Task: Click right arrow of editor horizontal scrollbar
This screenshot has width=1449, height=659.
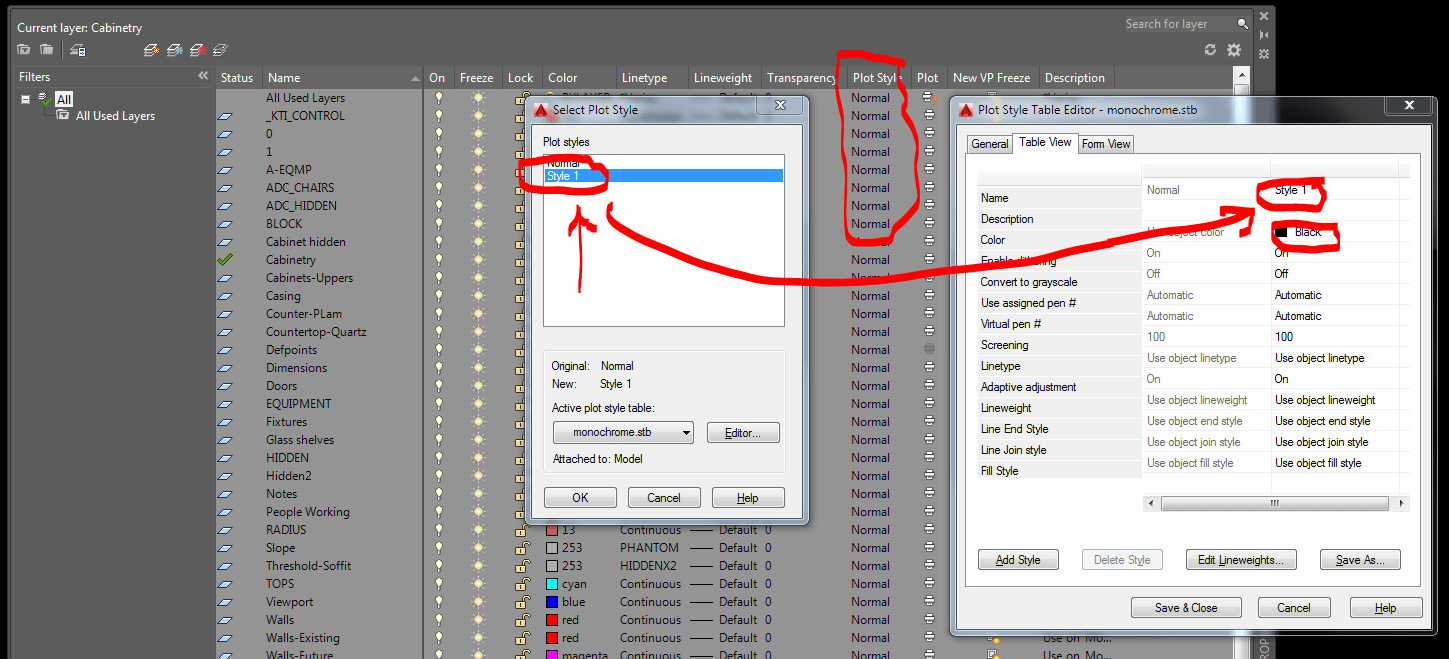Action: pyautogui.click(x=1403, y=504)
